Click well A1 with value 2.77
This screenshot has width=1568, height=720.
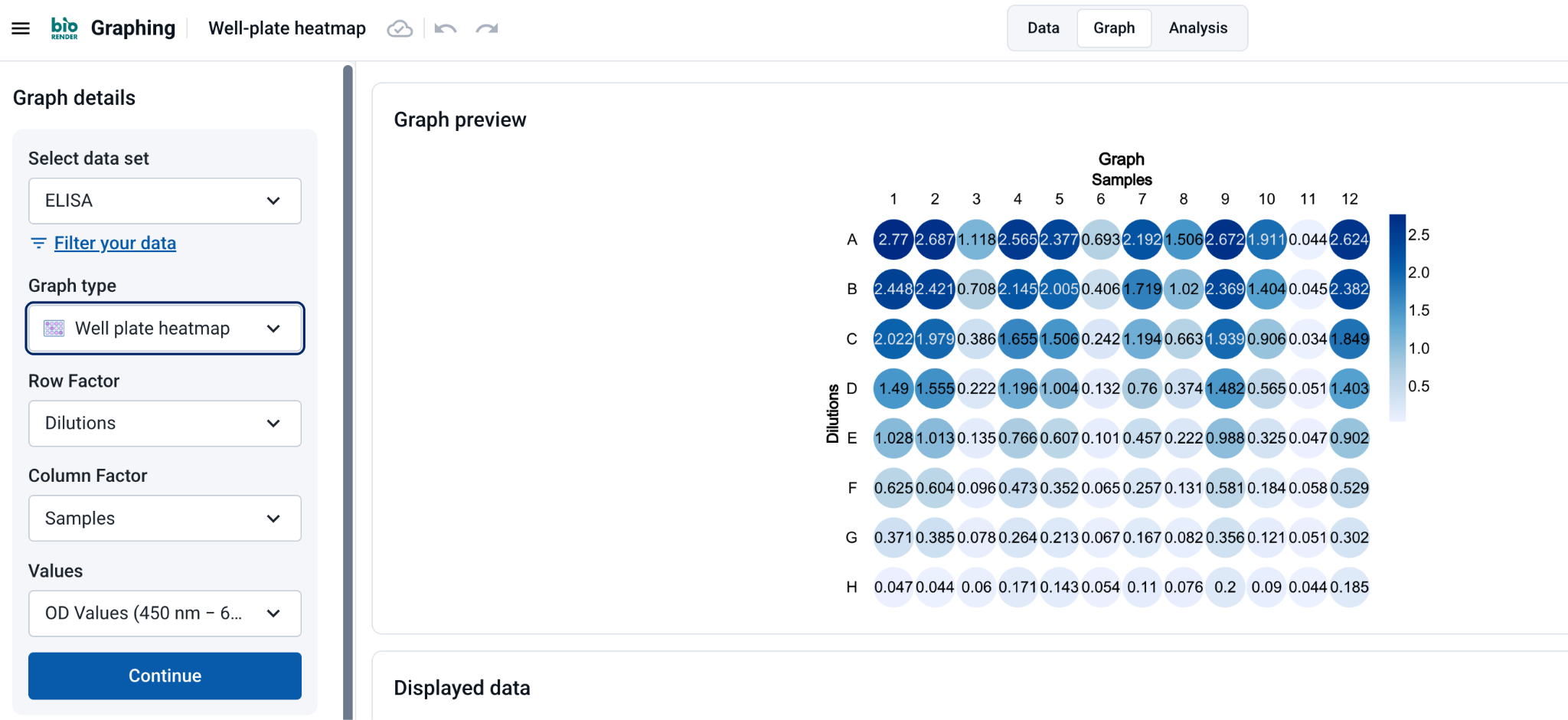(x=893, y=240)
